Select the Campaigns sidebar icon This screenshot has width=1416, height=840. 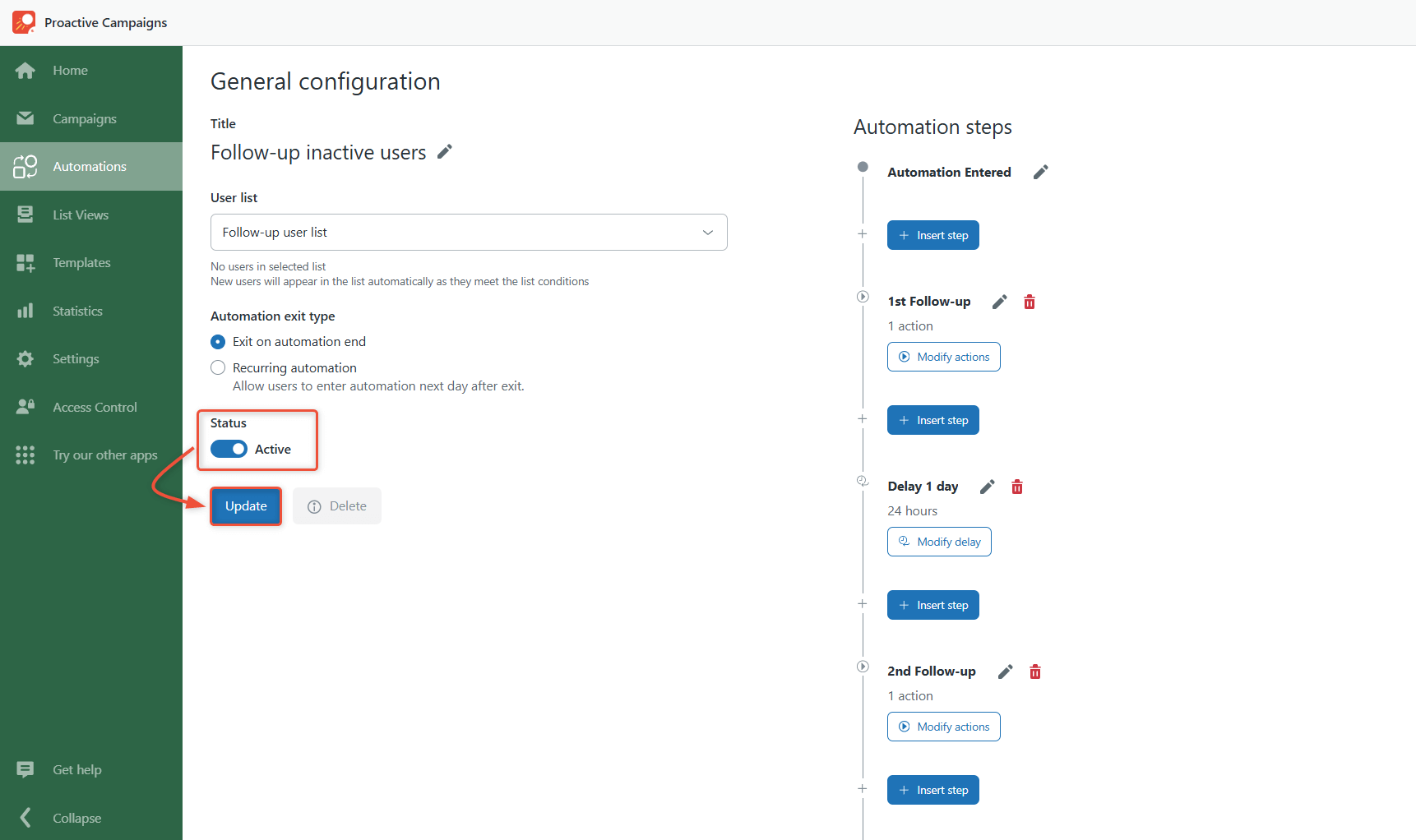(x=25, y=118)
